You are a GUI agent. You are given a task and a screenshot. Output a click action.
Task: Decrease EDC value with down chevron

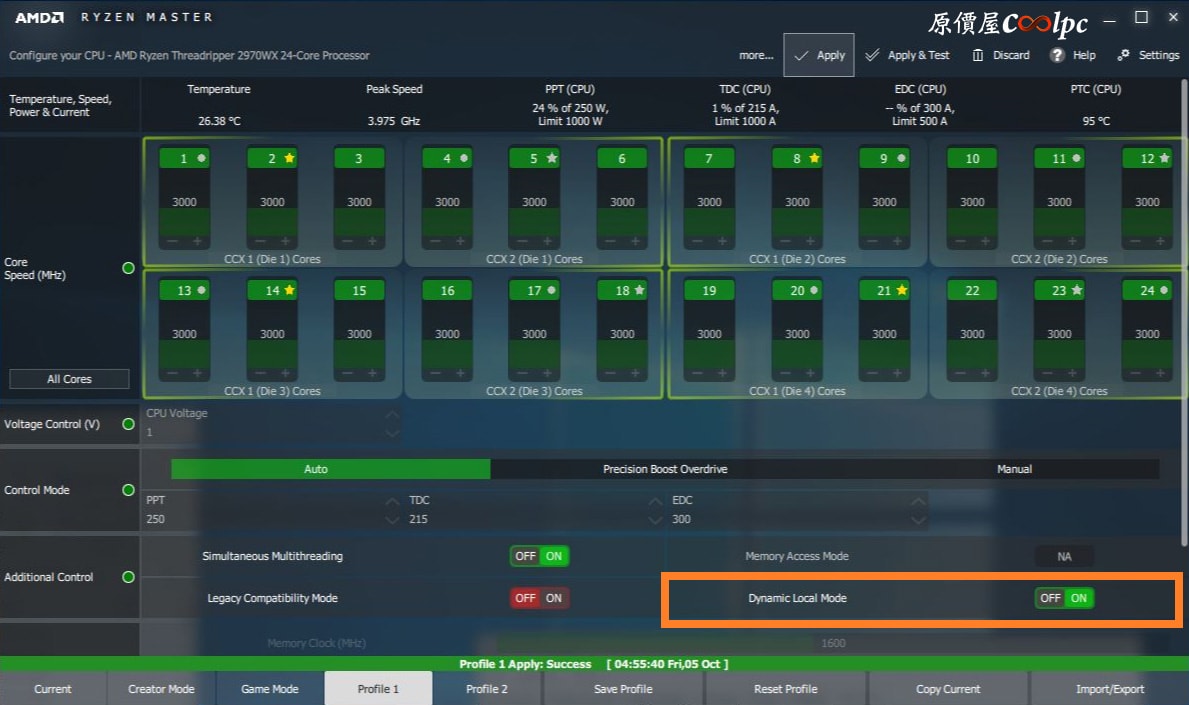(x=918, y=519)
